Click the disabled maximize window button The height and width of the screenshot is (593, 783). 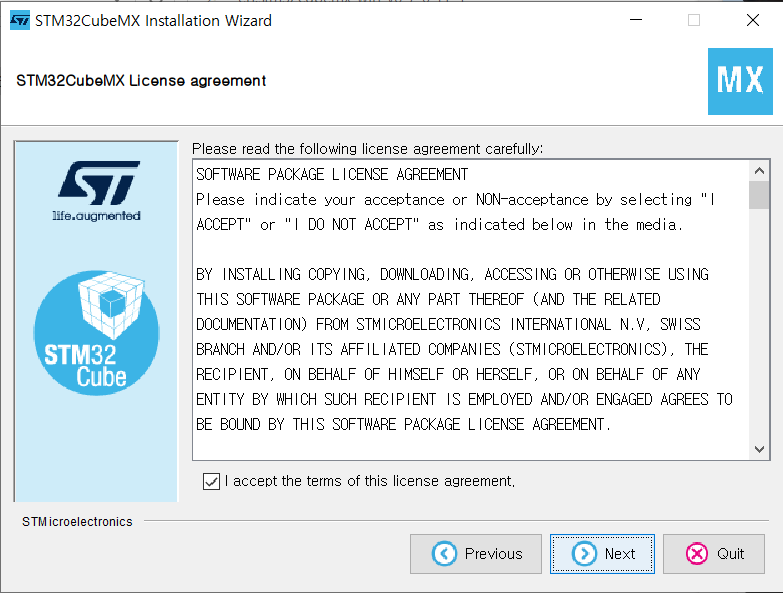pyautogui.click(x=694, y=20)
